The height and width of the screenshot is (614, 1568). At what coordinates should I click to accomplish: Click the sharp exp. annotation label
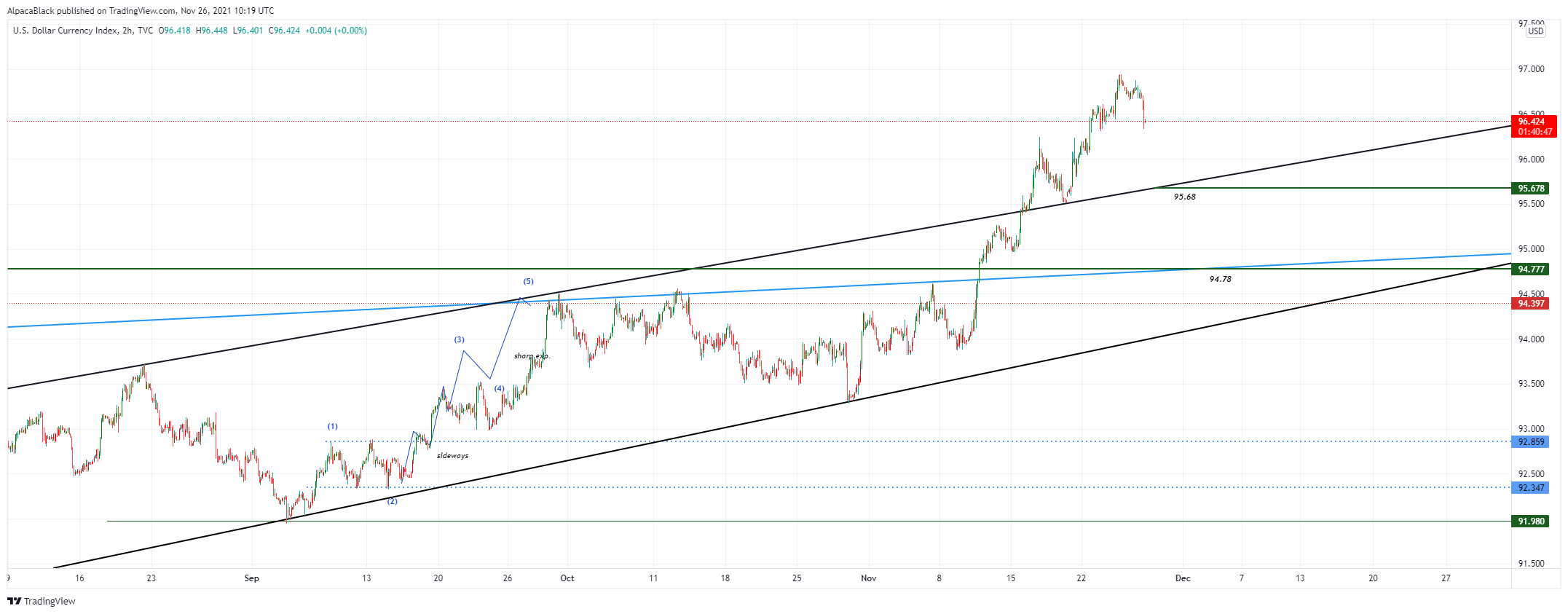[x=532, y=356]
